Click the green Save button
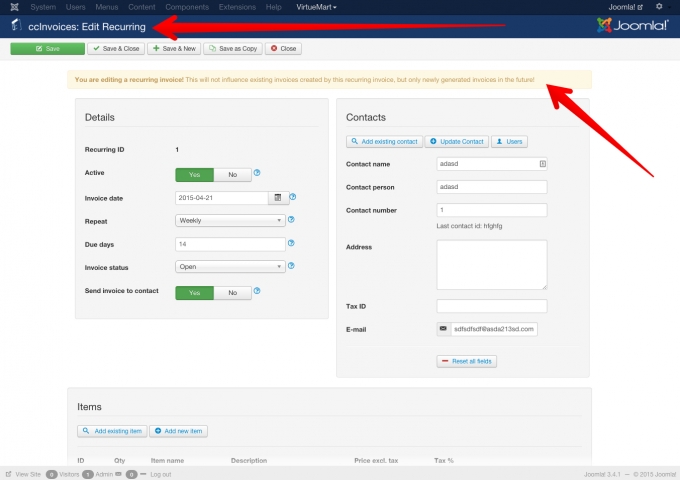 coord(48,49)
